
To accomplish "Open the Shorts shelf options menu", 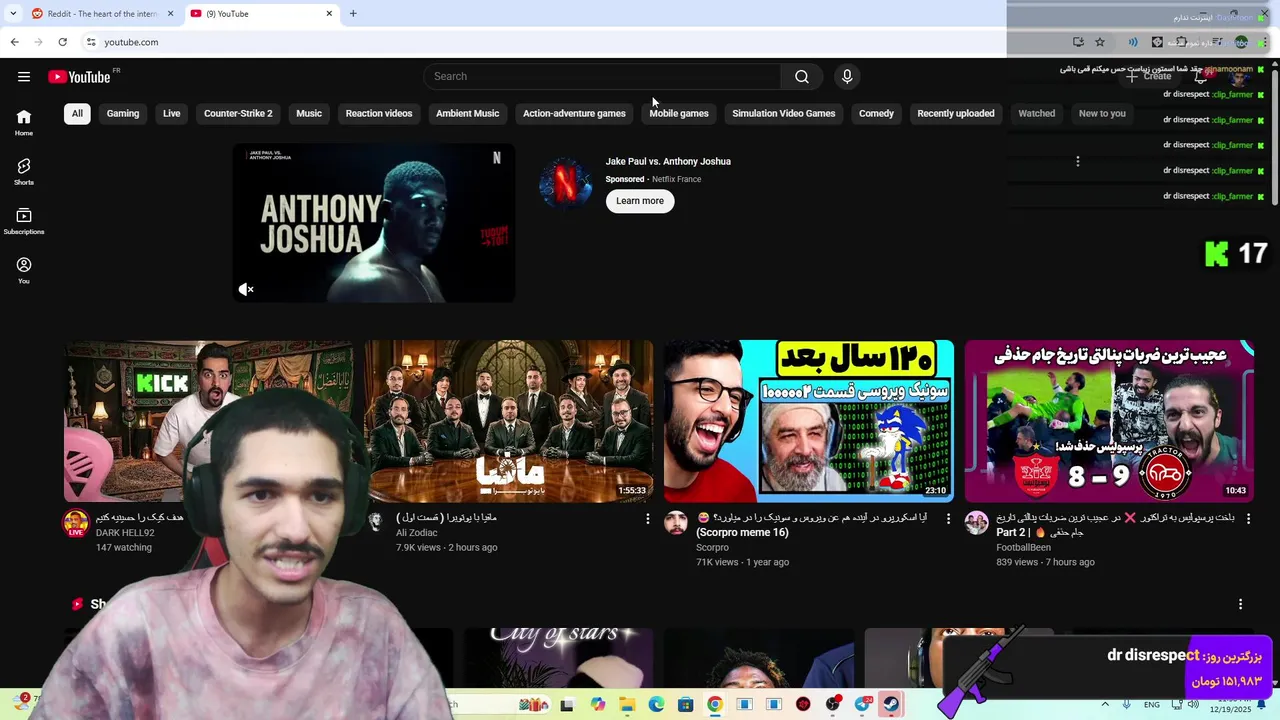I will click(x=1240, y=604).
